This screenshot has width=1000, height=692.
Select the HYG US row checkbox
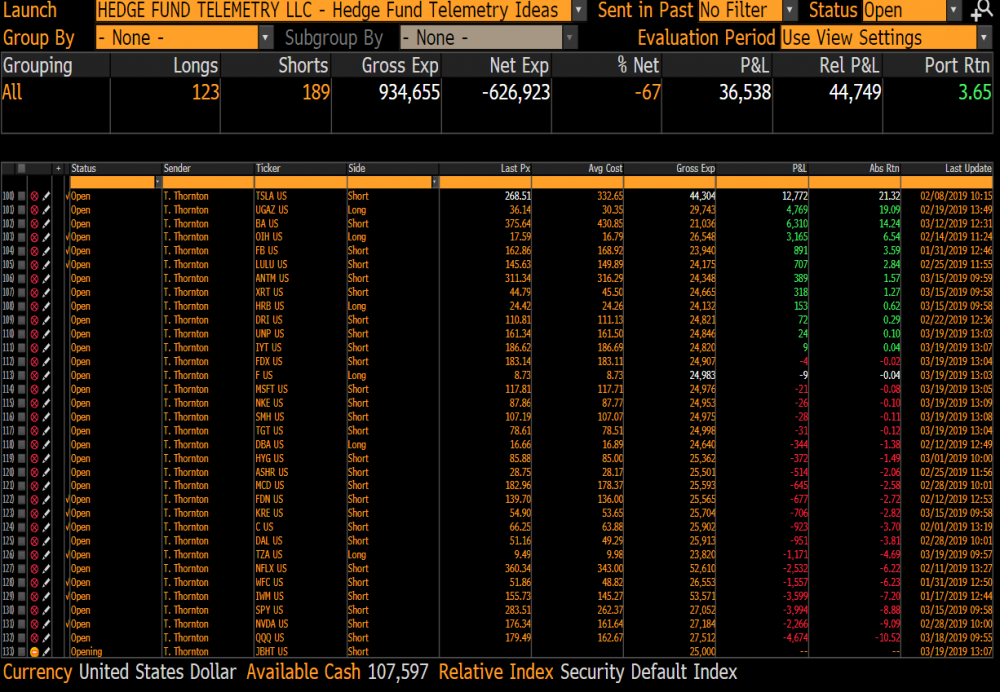(21, 459)
